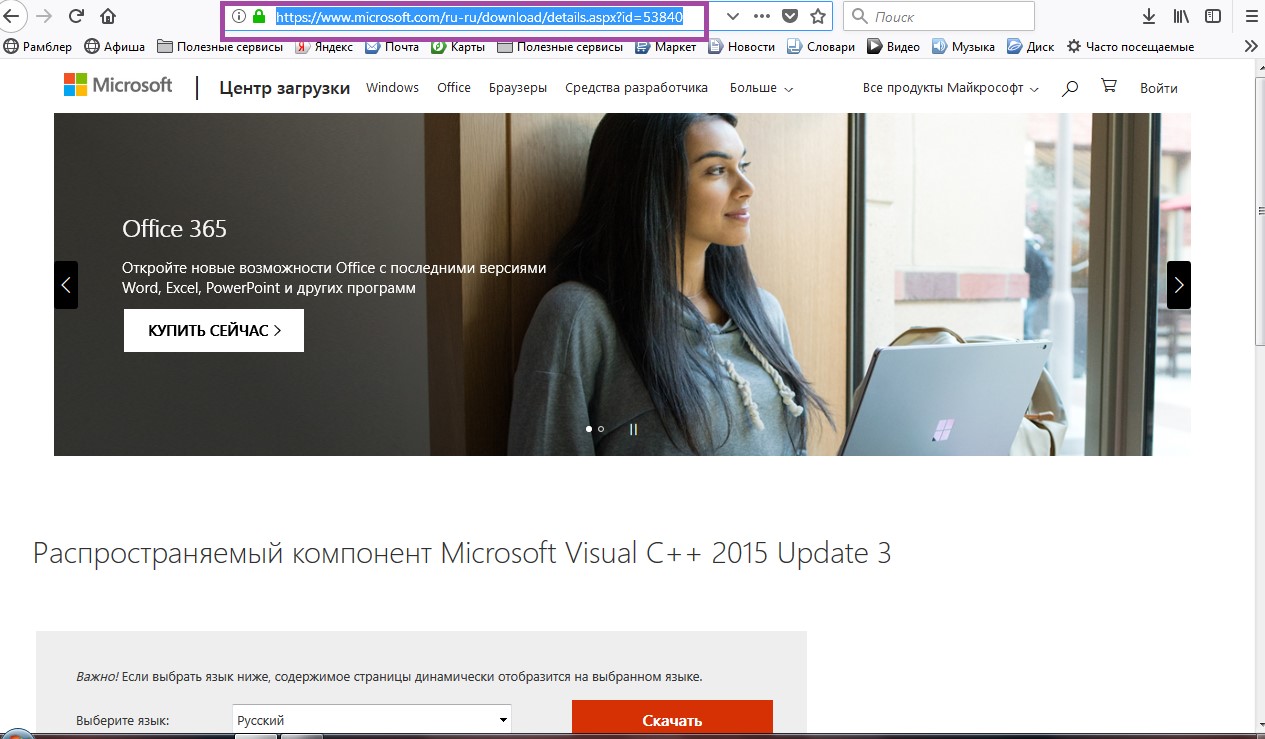Click the browser forward arrow
The height and width of the screenshot is (739, 1265).
(x=43, y=16)
